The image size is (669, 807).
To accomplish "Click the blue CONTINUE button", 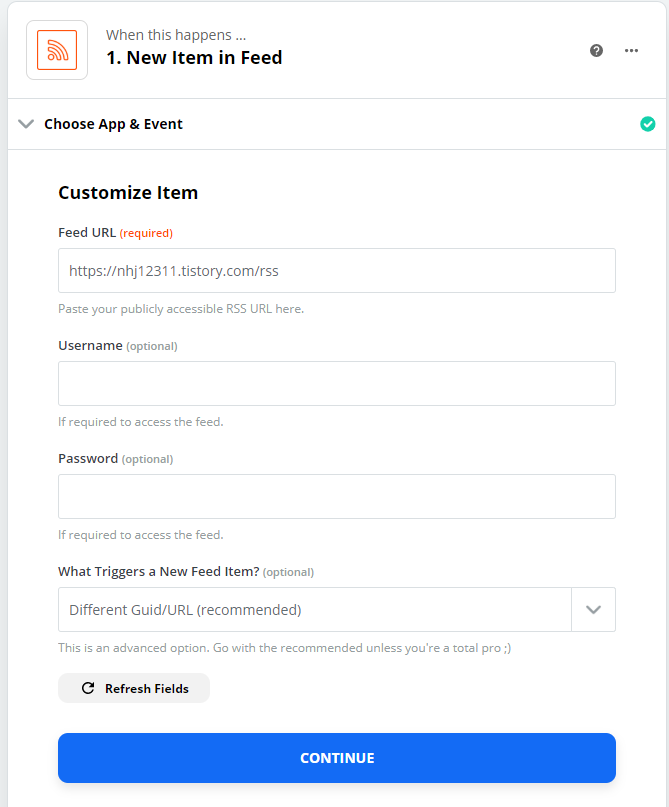I will tap(337, 758).
